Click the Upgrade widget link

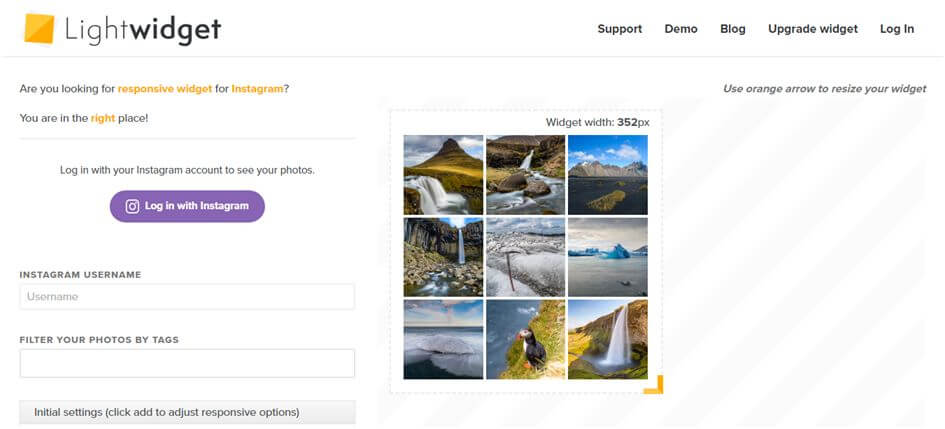coord(813,29)
